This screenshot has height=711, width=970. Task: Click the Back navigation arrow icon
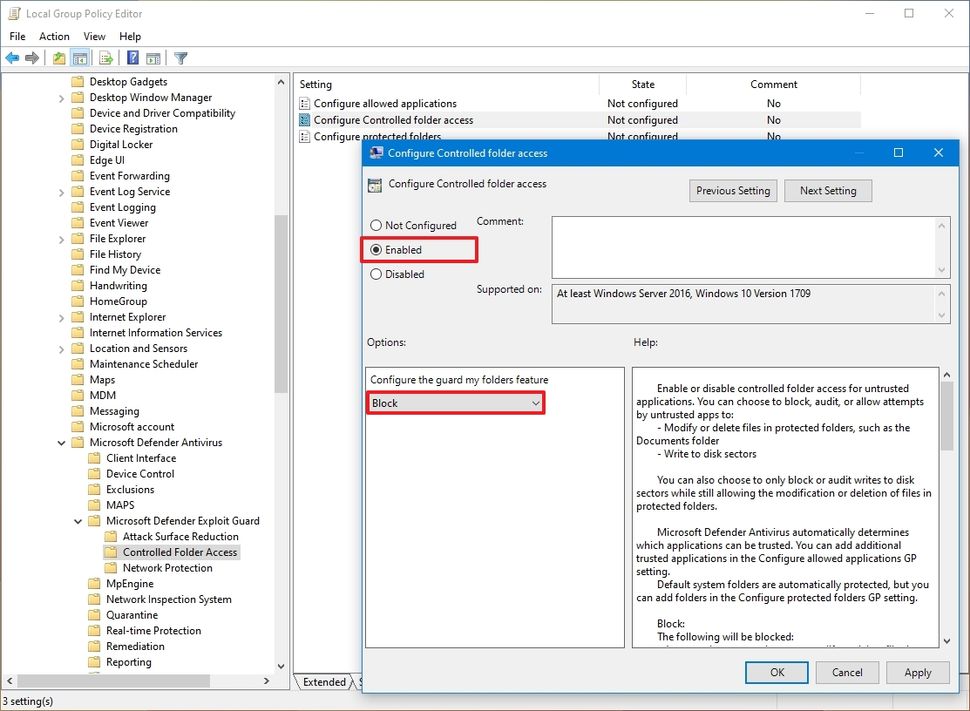11,57
